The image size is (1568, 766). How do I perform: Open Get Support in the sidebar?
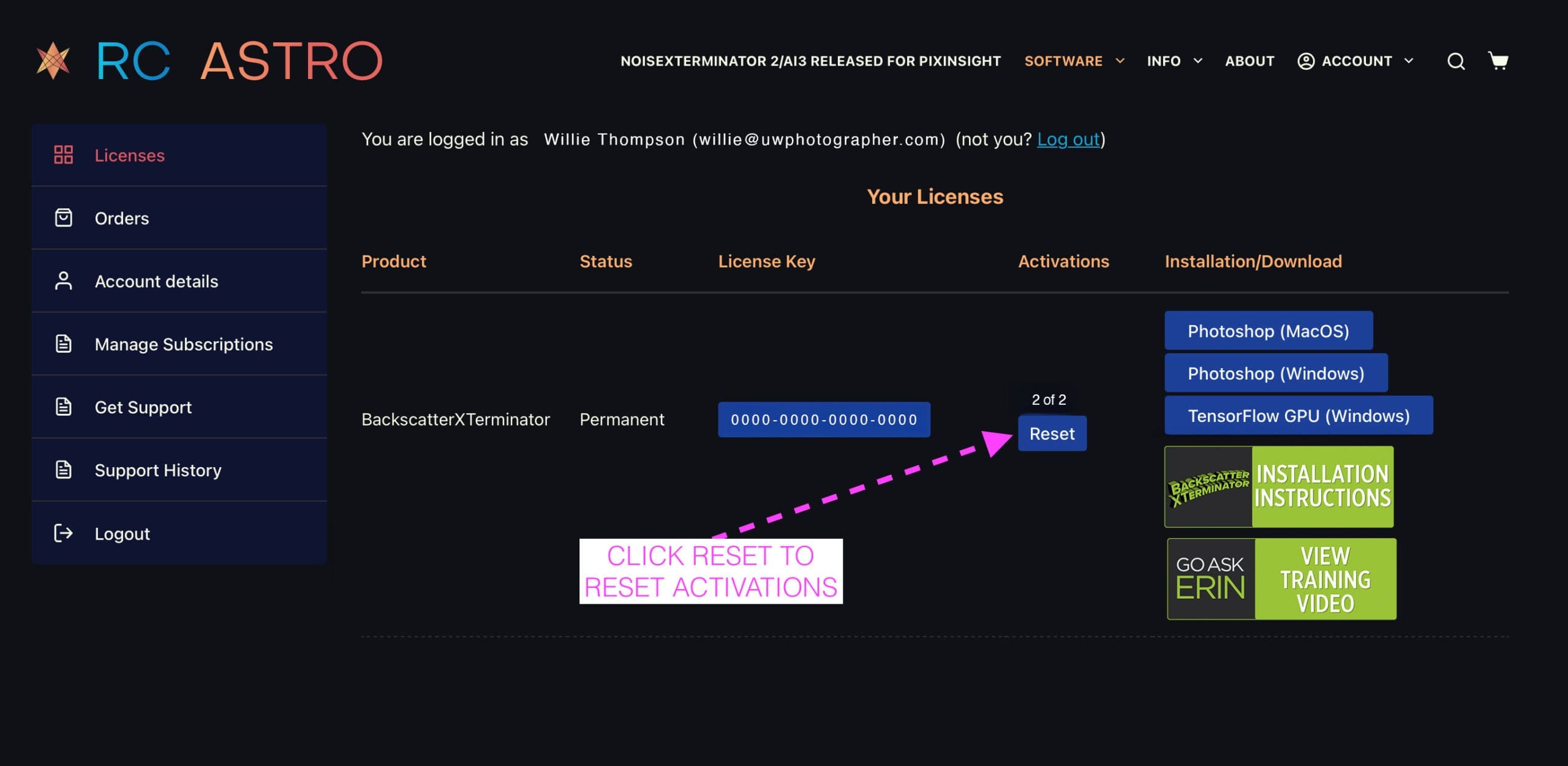click(179, 407)
